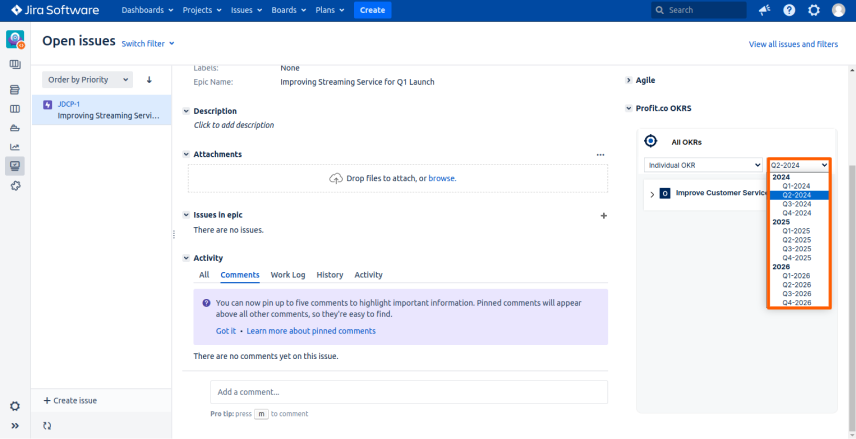Open the Boards menu

coord(289,10)
